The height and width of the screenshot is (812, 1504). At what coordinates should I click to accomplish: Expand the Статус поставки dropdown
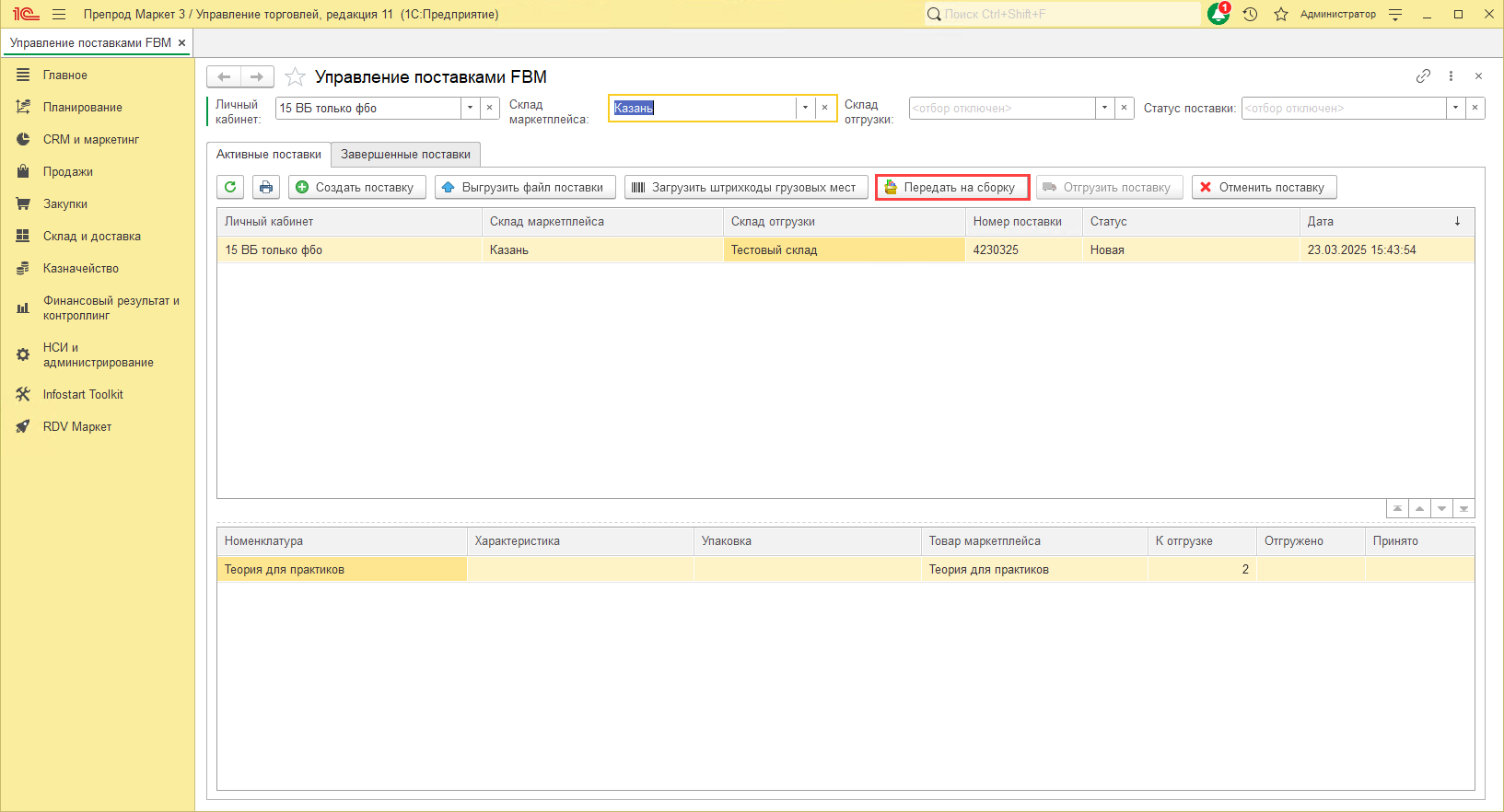pyautogui.click(x=1455, y=108)
